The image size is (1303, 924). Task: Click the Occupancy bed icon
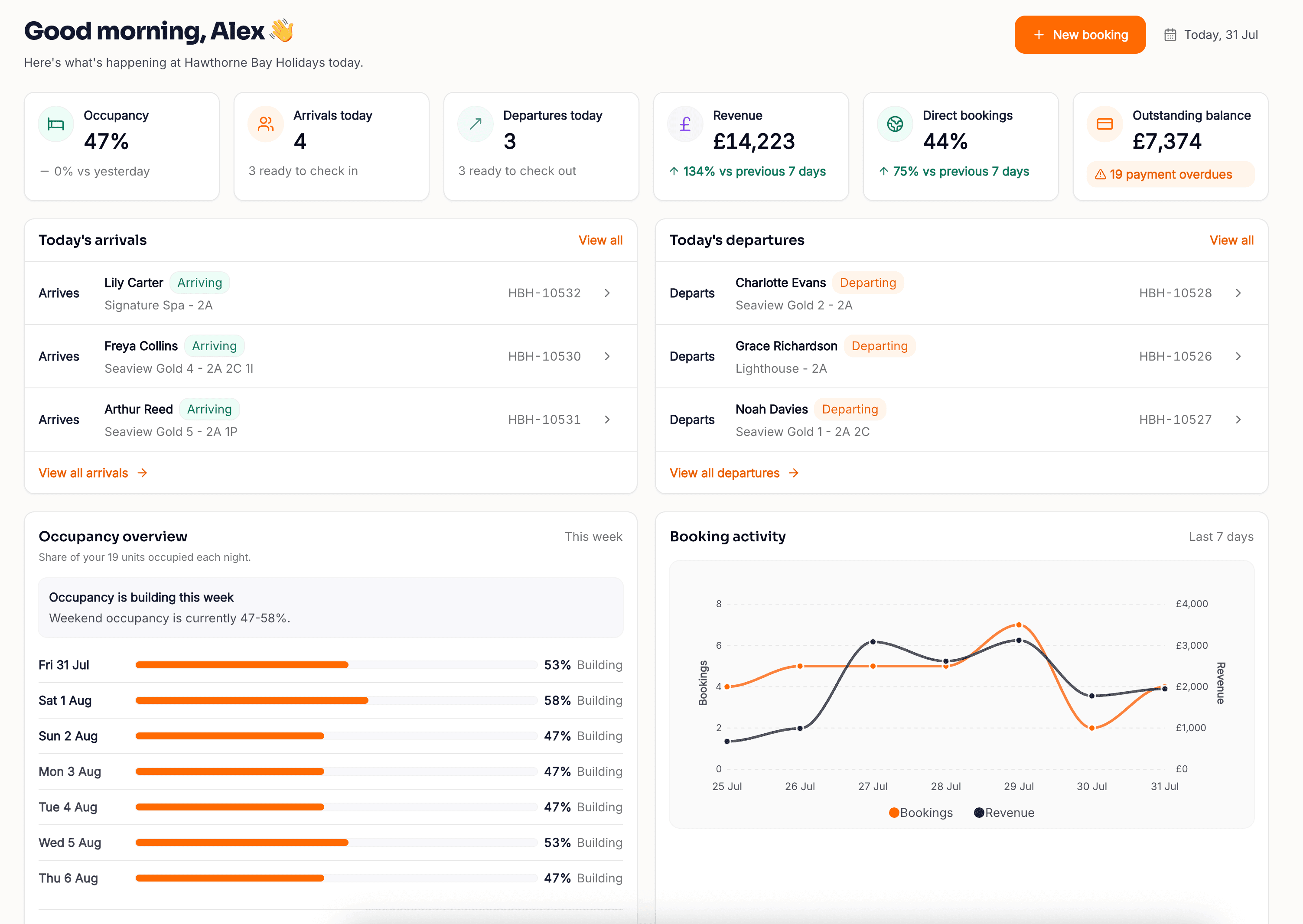coord(56,124)
